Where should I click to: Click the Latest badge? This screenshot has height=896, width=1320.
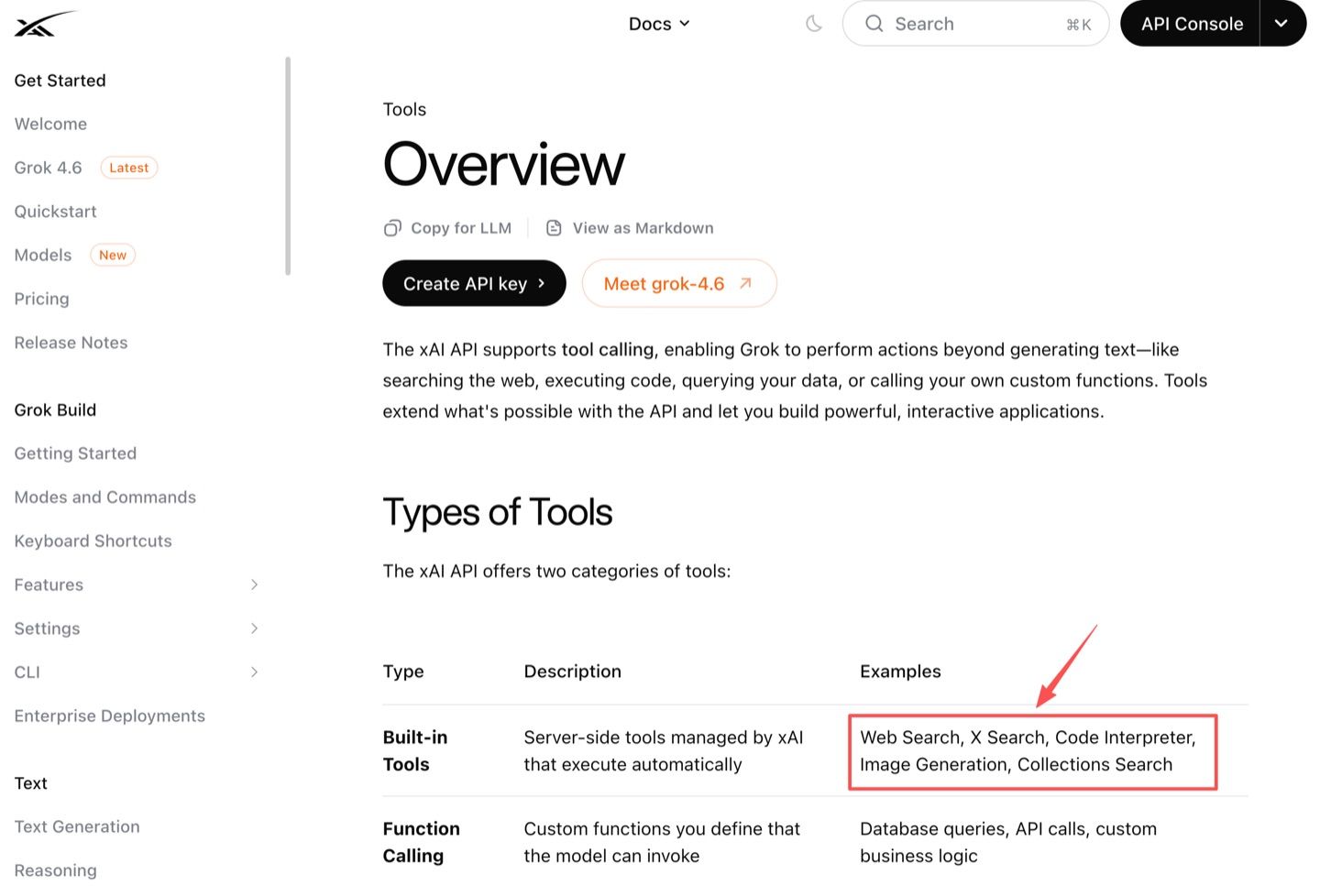(128, 168)
